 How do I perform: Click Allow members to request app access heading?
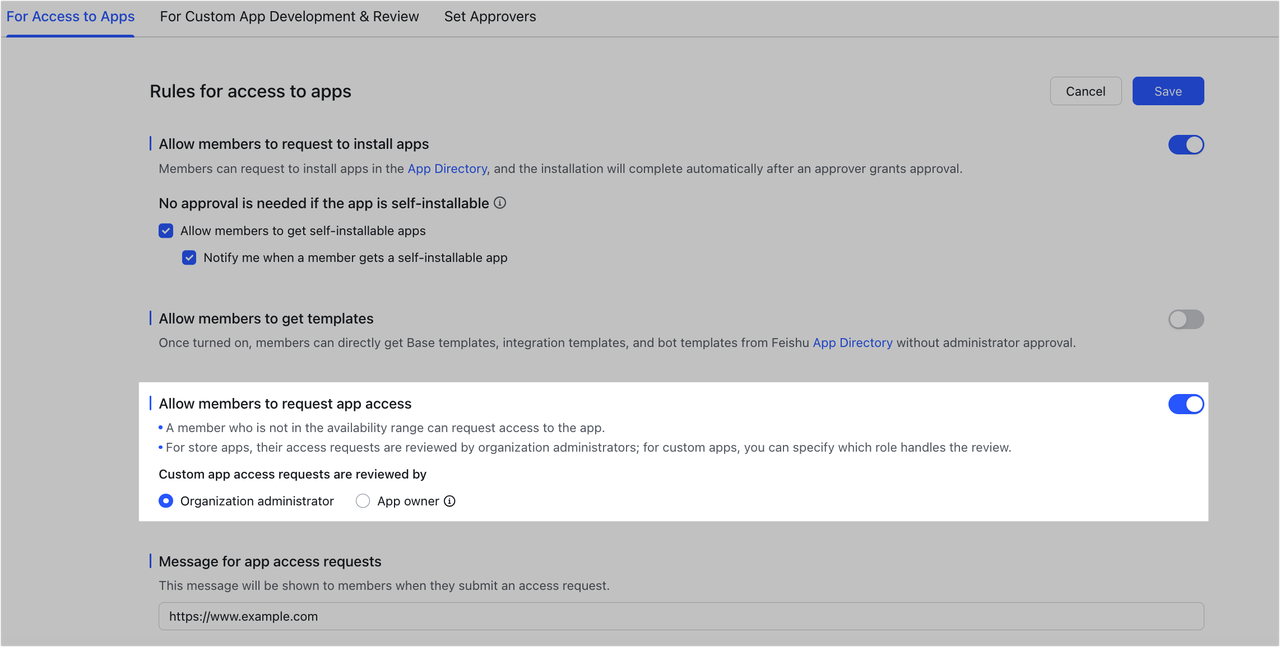coord(285,404)
